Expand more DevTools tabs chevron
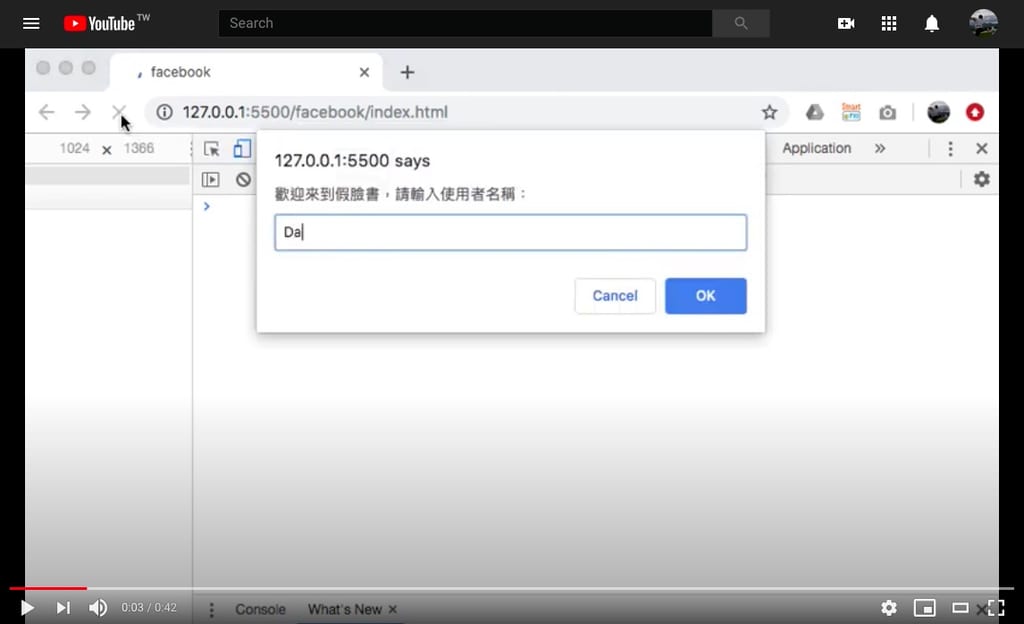The width and height of the screenshot is (1024, 624). (x=880, y=148)
